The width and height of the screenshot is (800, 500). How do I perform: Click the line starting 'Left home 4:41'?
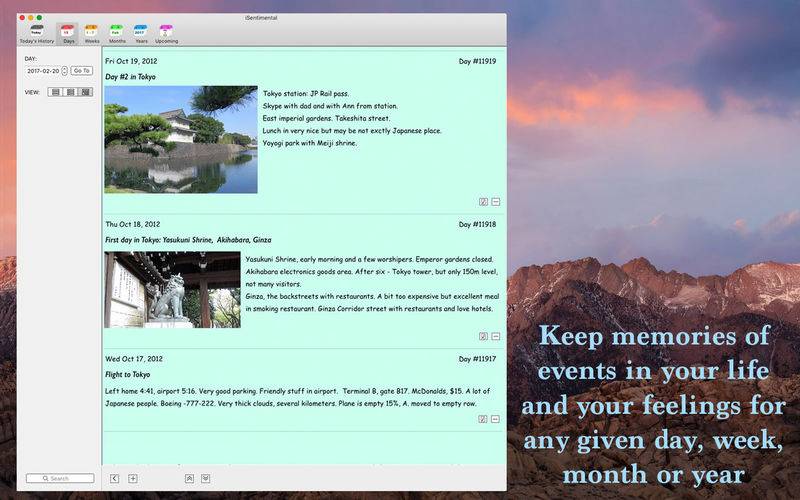tap(297, 391)
